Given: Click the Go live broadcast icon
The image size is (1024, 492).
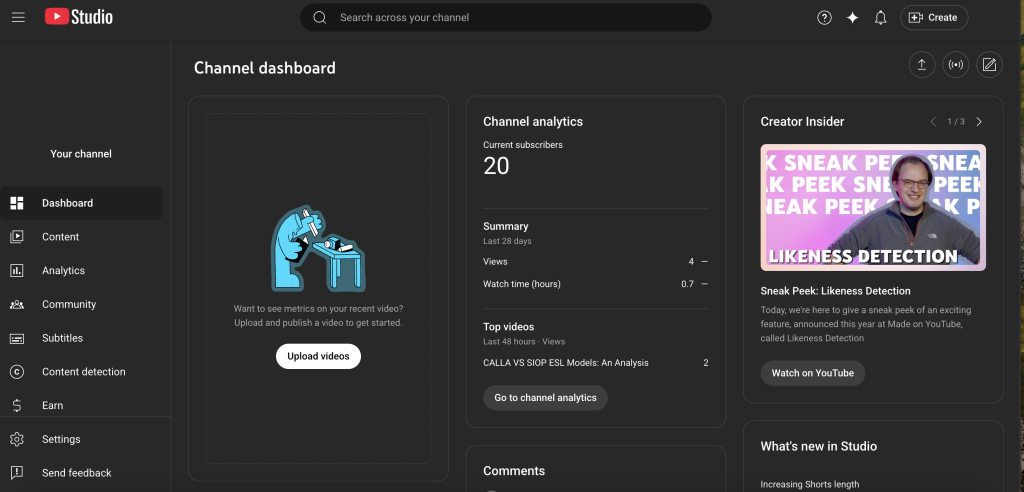Looking at the screenshot, I should (x=955, y=65).
